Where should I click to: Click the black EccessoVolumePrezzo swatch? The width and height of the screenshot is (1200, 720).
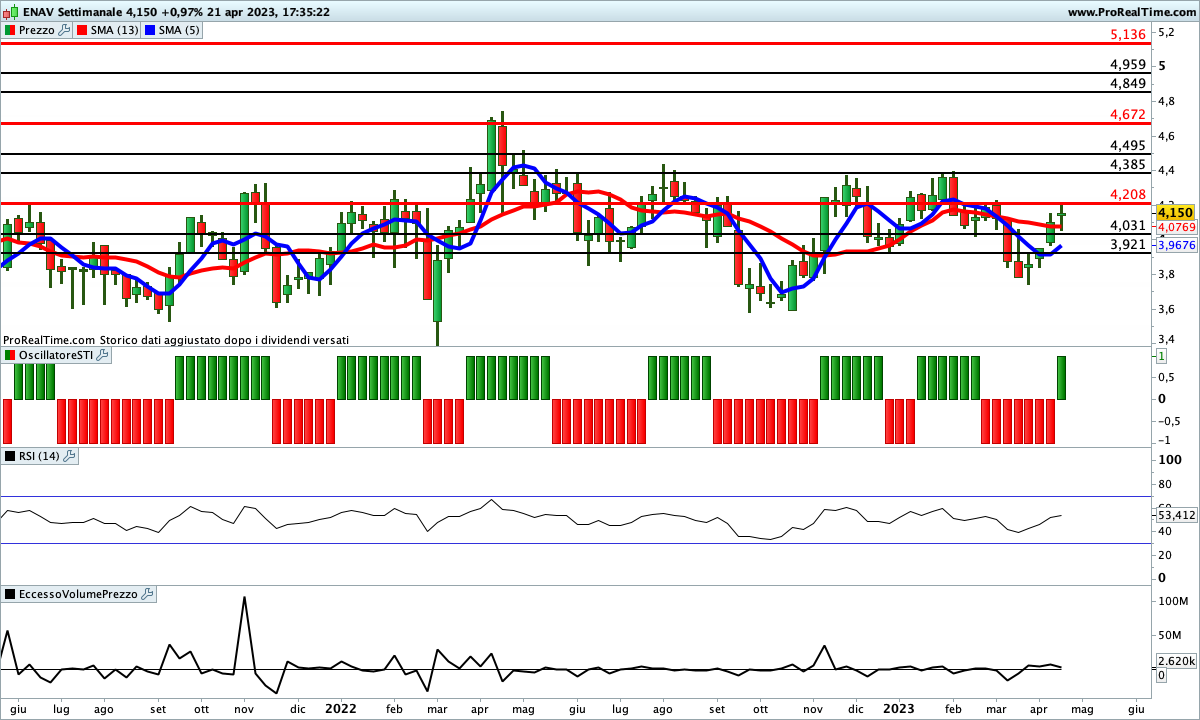(10, 594)
